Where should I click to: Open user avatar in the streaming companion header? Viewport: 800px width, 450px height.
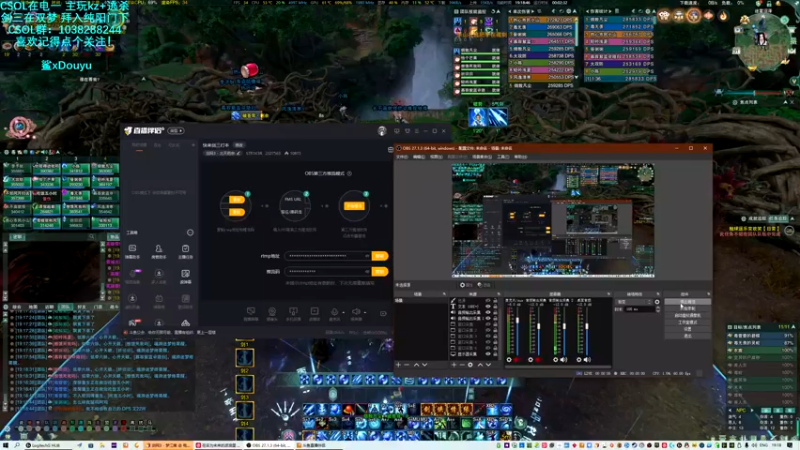point(382,131)
